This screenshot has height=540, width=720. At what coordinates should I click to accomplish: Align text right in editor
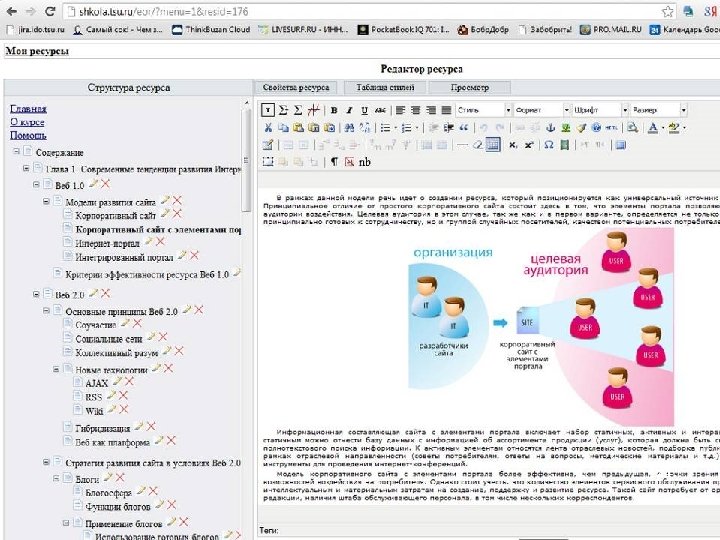[431, 110]
